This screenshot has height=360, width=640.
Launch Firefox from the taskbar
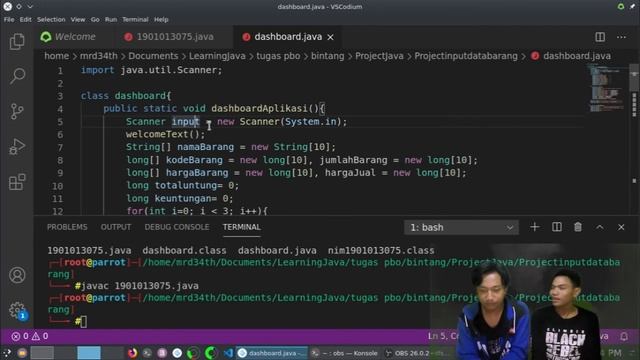(x=132, y=353)
